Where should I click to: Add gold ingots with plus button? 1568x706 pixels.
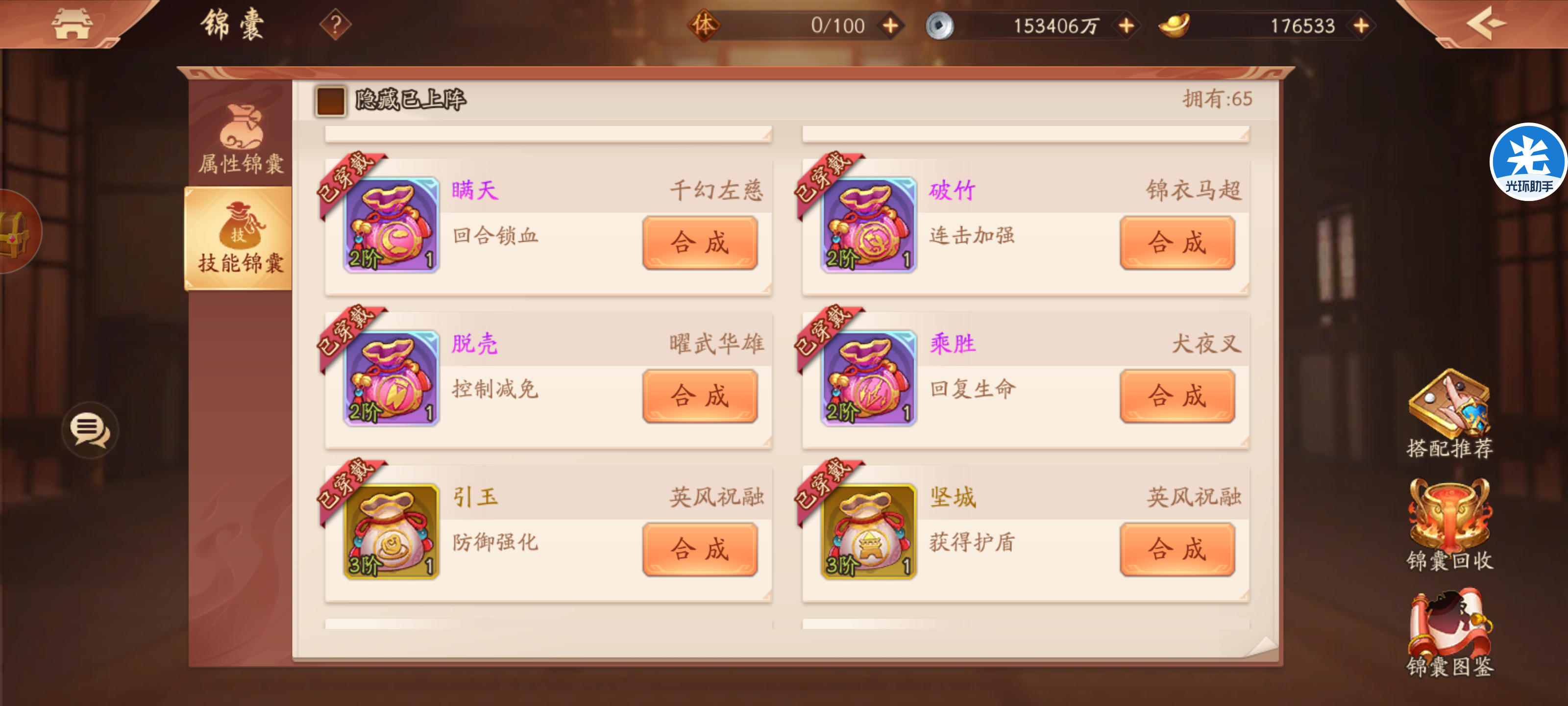[1362, 25]
